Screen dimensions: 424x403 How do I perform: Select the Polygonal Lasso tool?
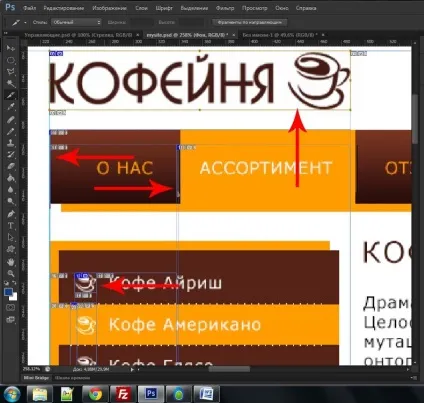pos(11,72)
